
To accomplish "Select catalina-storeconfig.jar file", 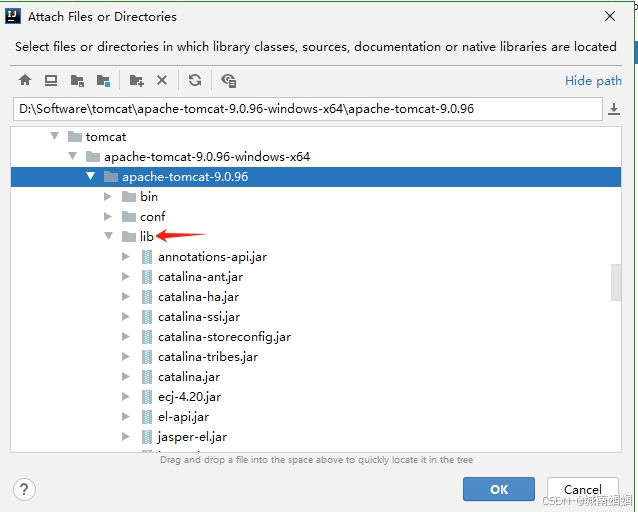I will (x=316, y=337).
